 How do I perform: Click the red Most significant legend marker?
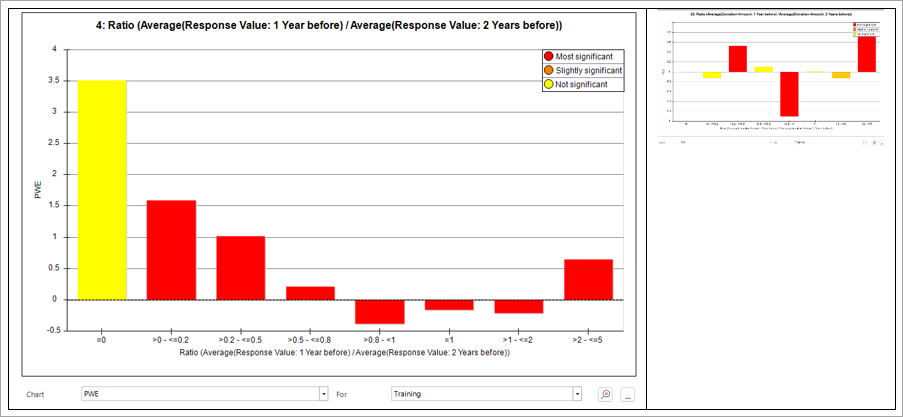click(x=548, y=56)
